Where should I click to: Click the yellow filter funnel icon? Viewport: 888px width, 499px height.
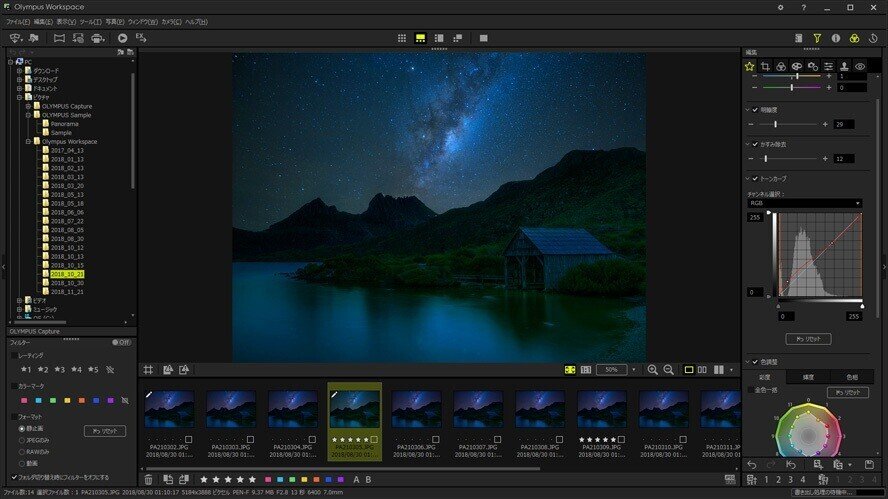pyautogui.click(x=817, y=38)
